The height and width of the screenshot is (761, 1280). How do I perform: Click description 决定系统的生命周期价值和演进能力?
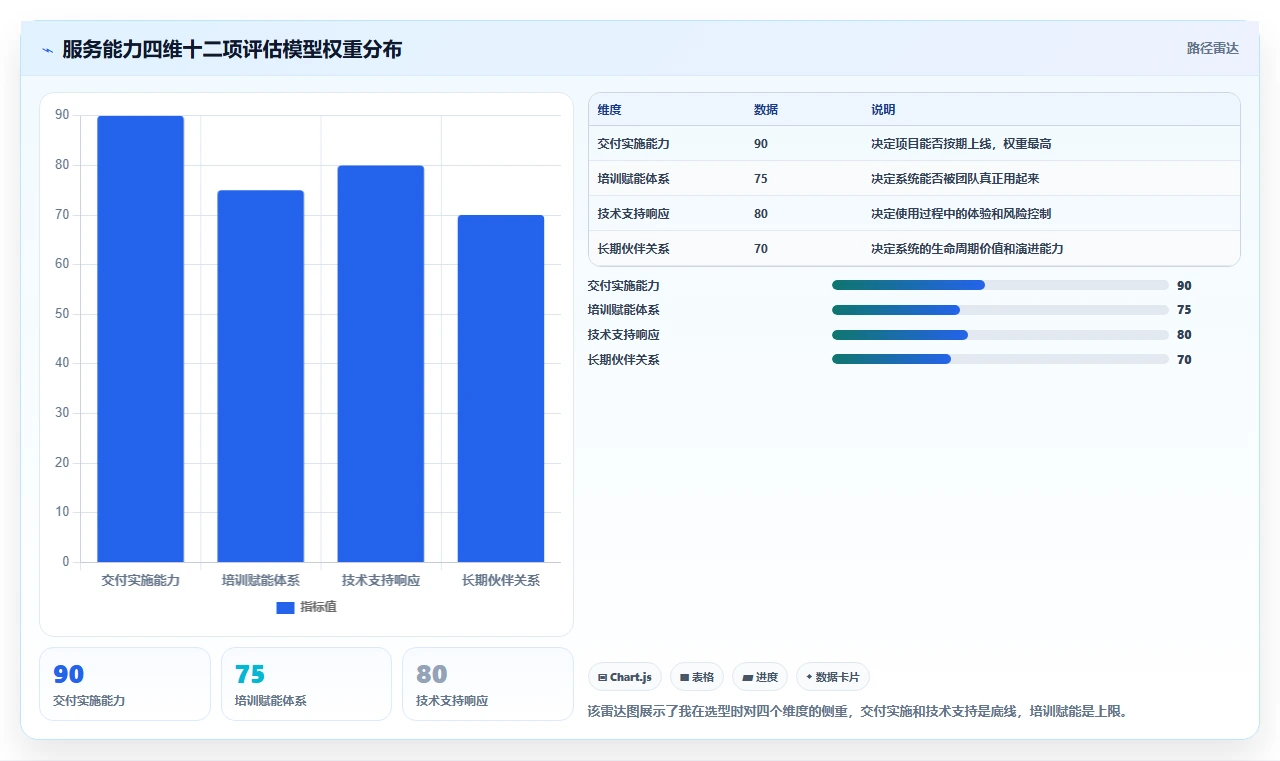967,249
